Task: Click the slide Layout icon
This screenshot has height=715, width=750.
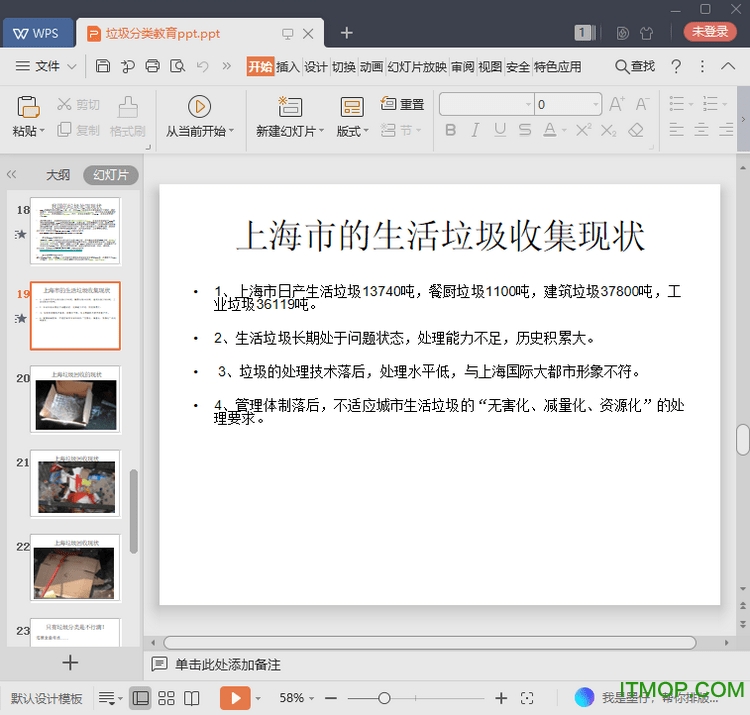Action: tap(352, 107)
